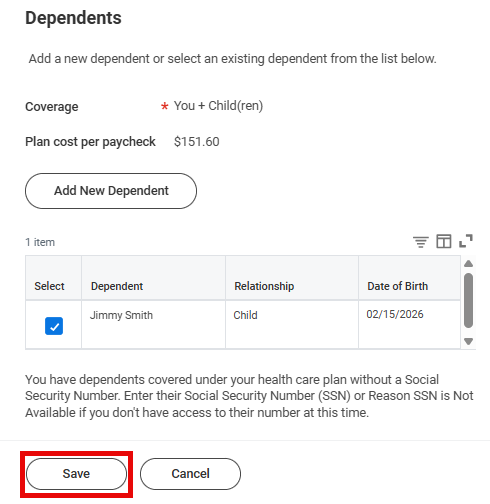Click the $151.60 plan cost value
Viewport: 490px width, 504px height.
coord(197,142)
